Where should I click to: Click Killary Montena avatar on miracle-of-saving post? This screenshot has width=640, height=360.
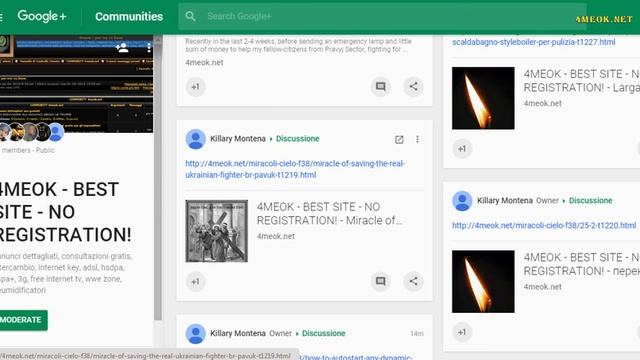(x=196, y=139)
